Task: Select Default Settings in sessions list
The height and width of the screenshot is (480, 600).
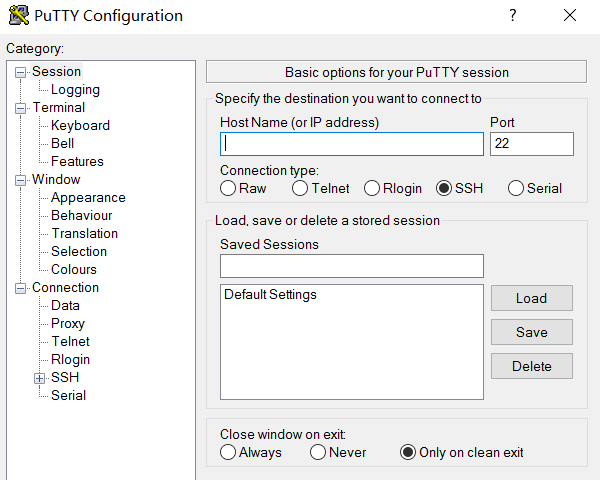Action: [x=271, y=294]
